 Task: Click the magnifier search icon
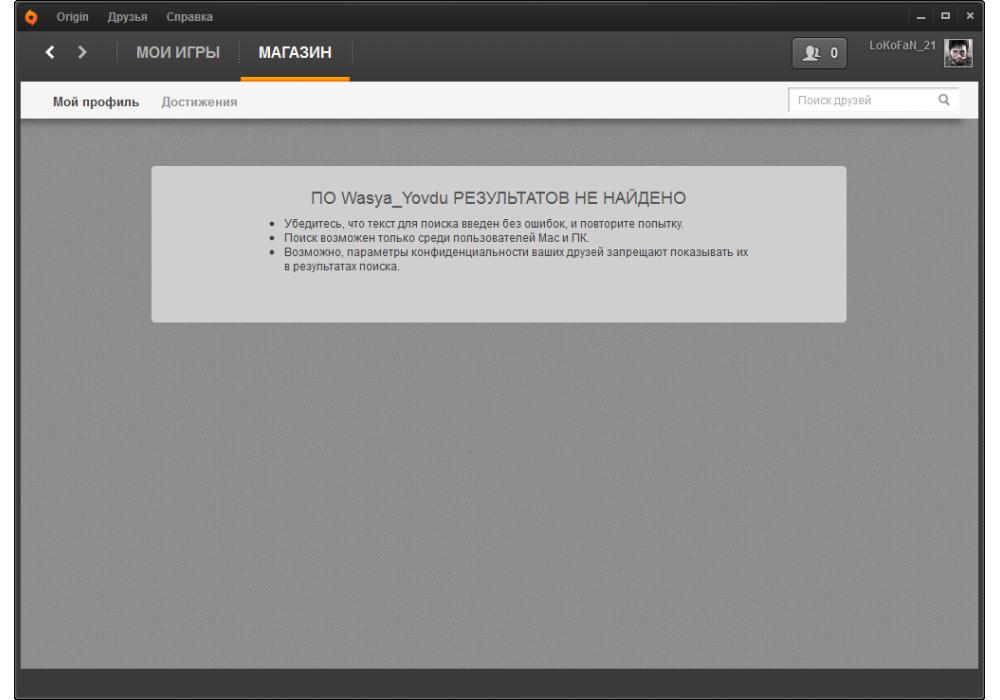943,100
